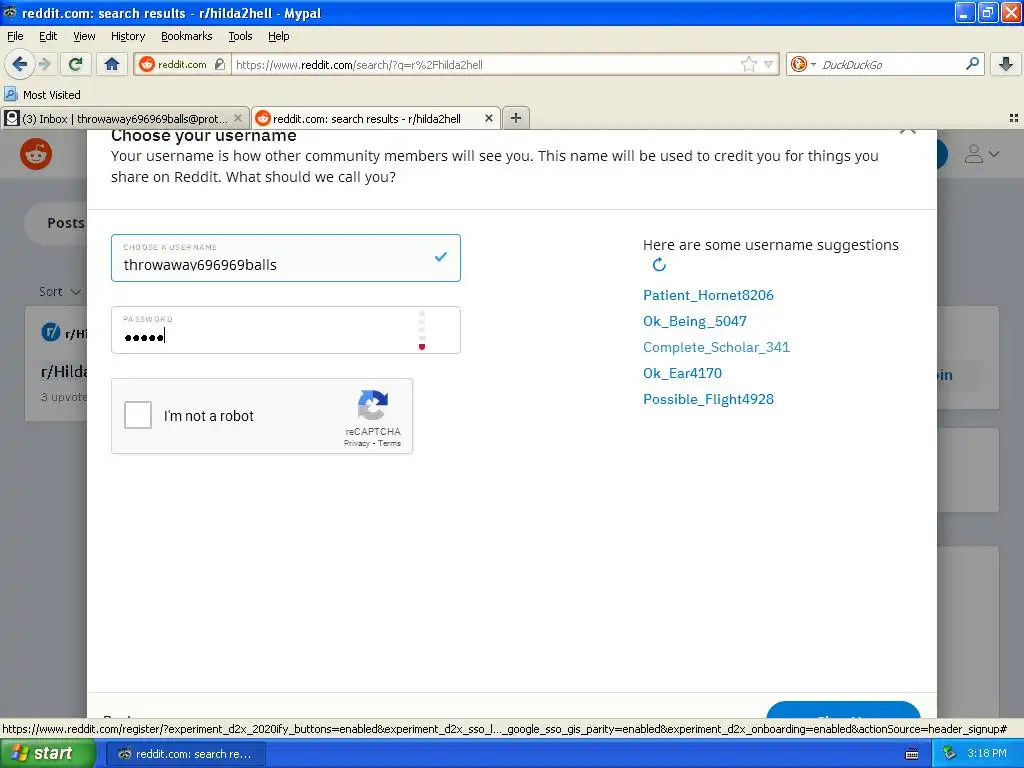The width and height of the screenshot is (1024, 768).
Task: Click the DuckDuckGo search field
Action: tap(890, 65)
